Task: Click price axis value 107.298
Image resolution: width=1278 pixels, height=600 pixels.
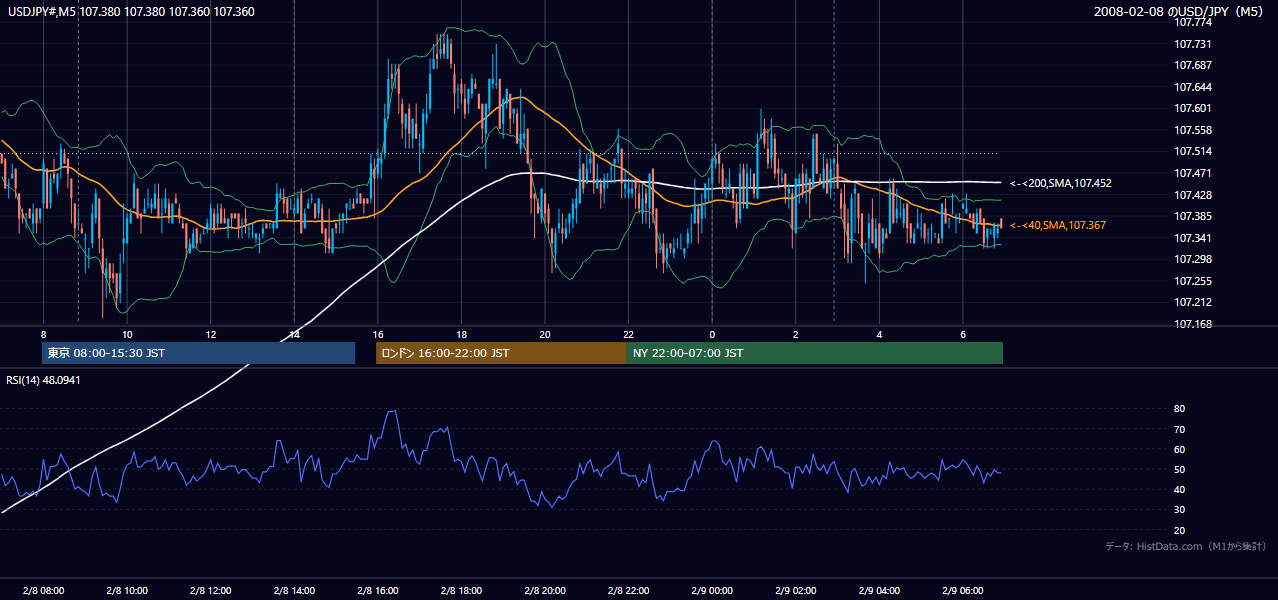Action: [1194, 259]
